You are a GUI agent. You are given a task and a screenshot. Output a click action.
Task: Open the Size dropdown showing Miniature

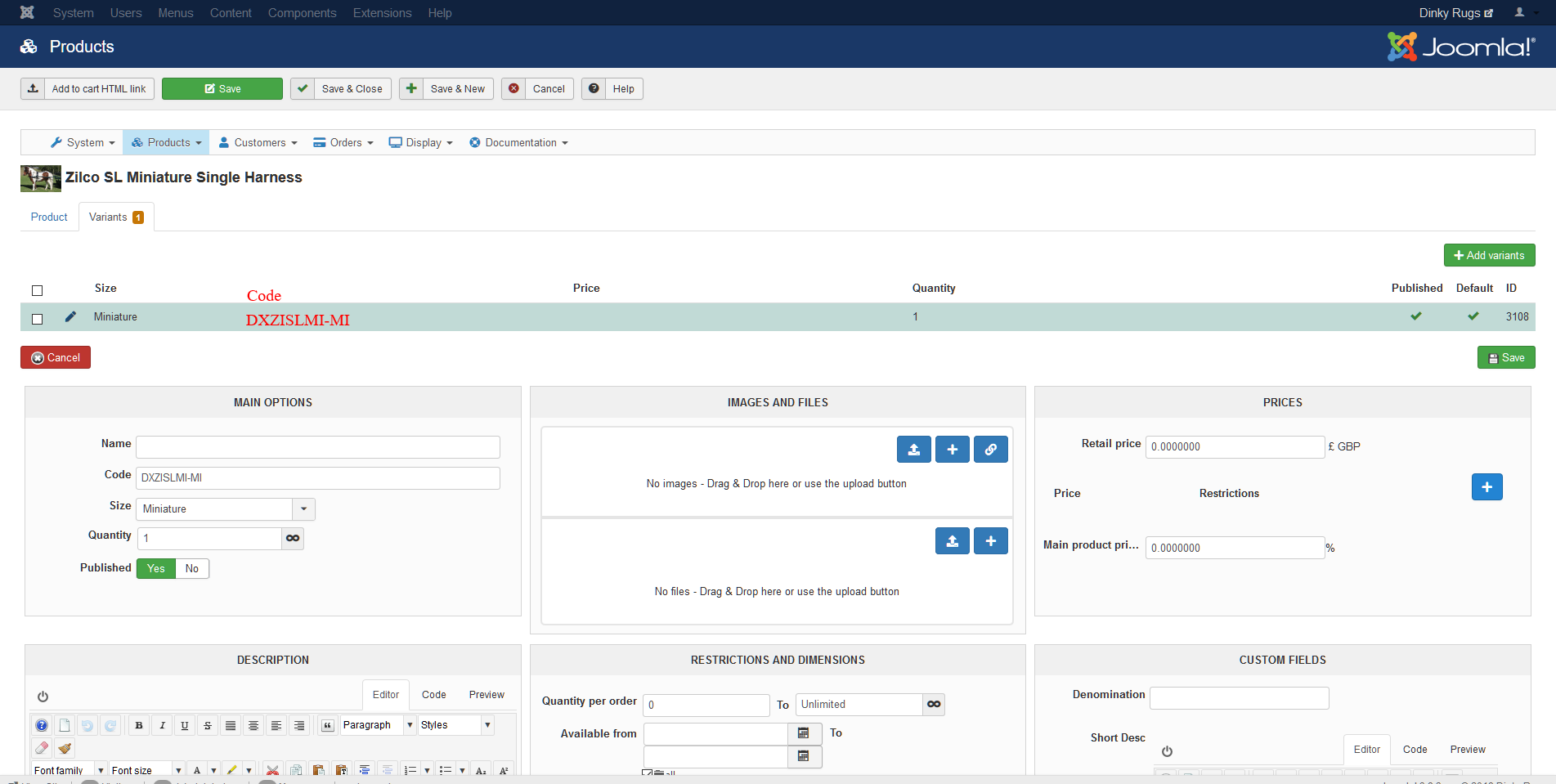pyautogui.click(x=225, y=508)
